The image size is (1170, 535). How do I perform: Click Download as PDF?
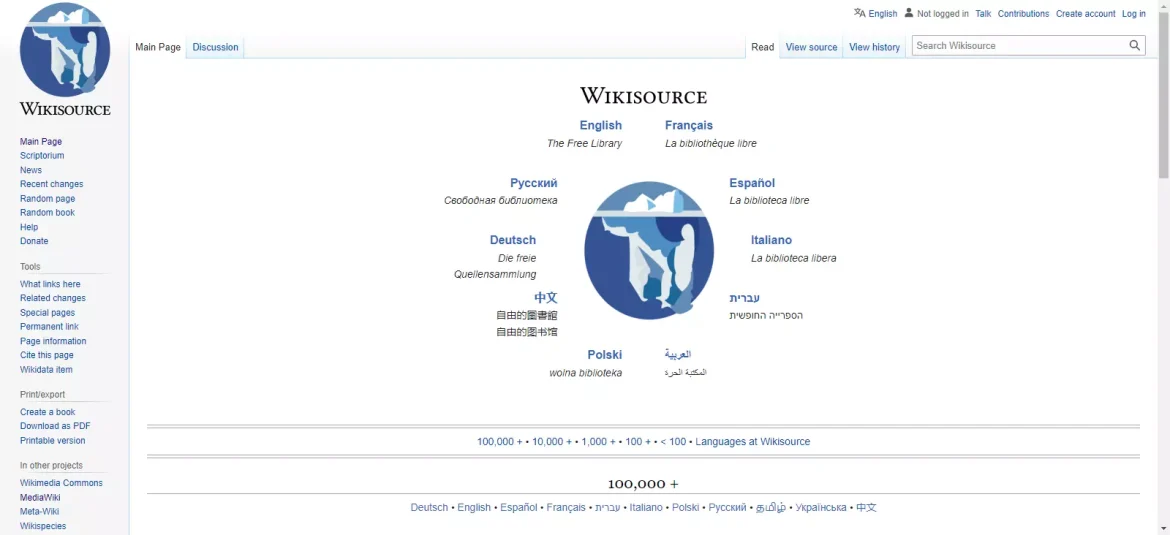coord(55,426)
